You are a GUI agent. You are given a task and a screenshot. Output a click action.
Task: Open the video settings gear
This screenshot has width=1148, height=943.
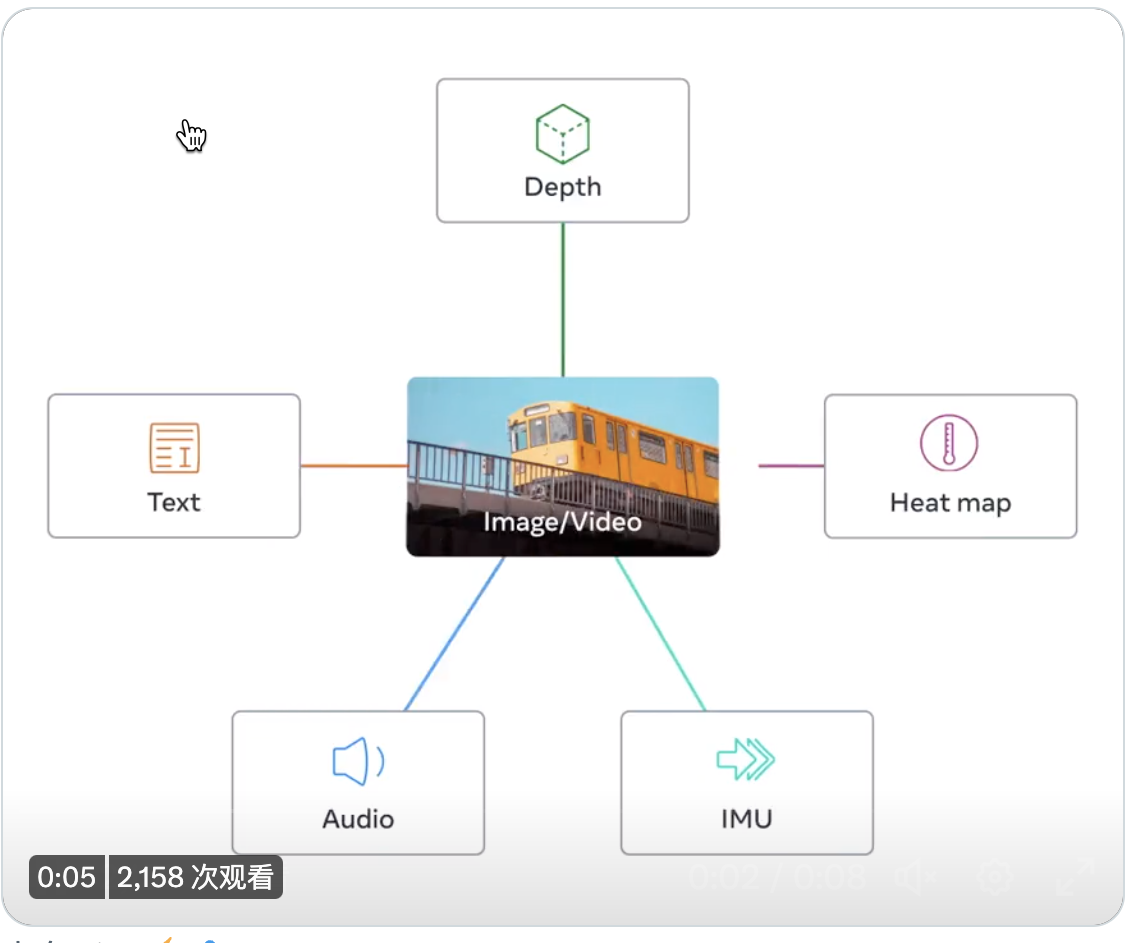996,876
